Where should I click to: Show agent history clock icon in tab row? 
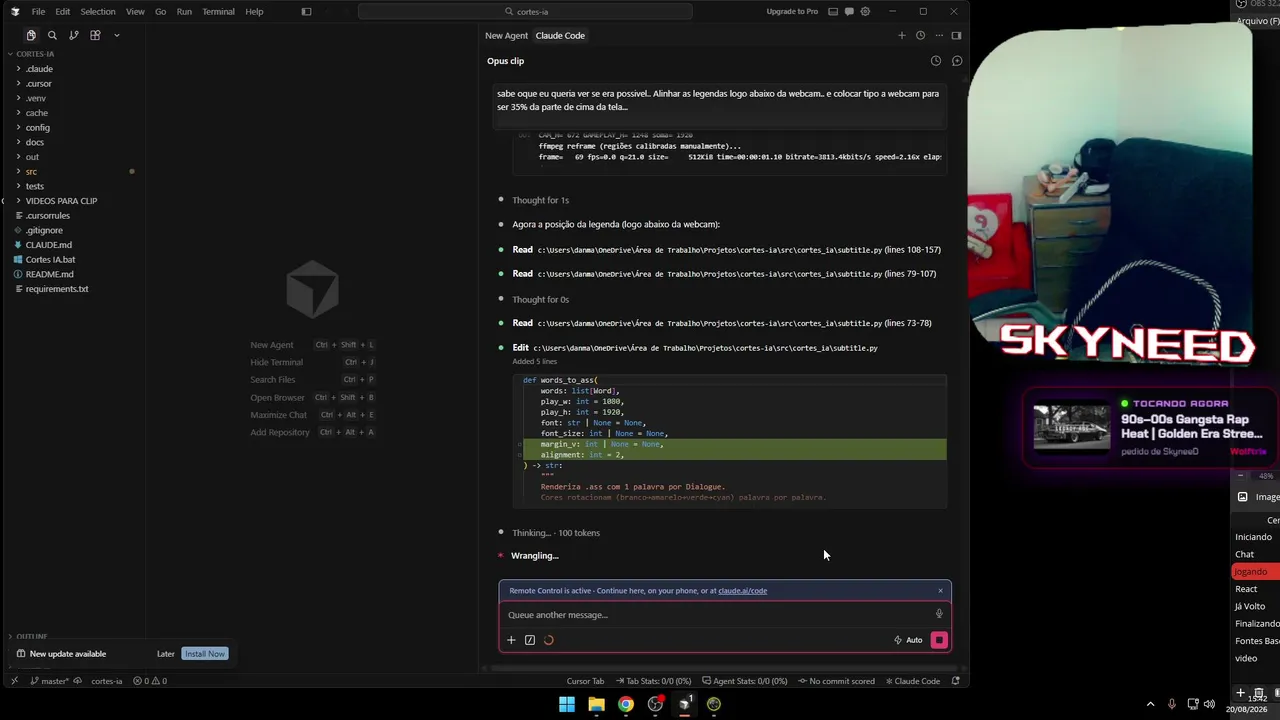click(x=920, y=35)
